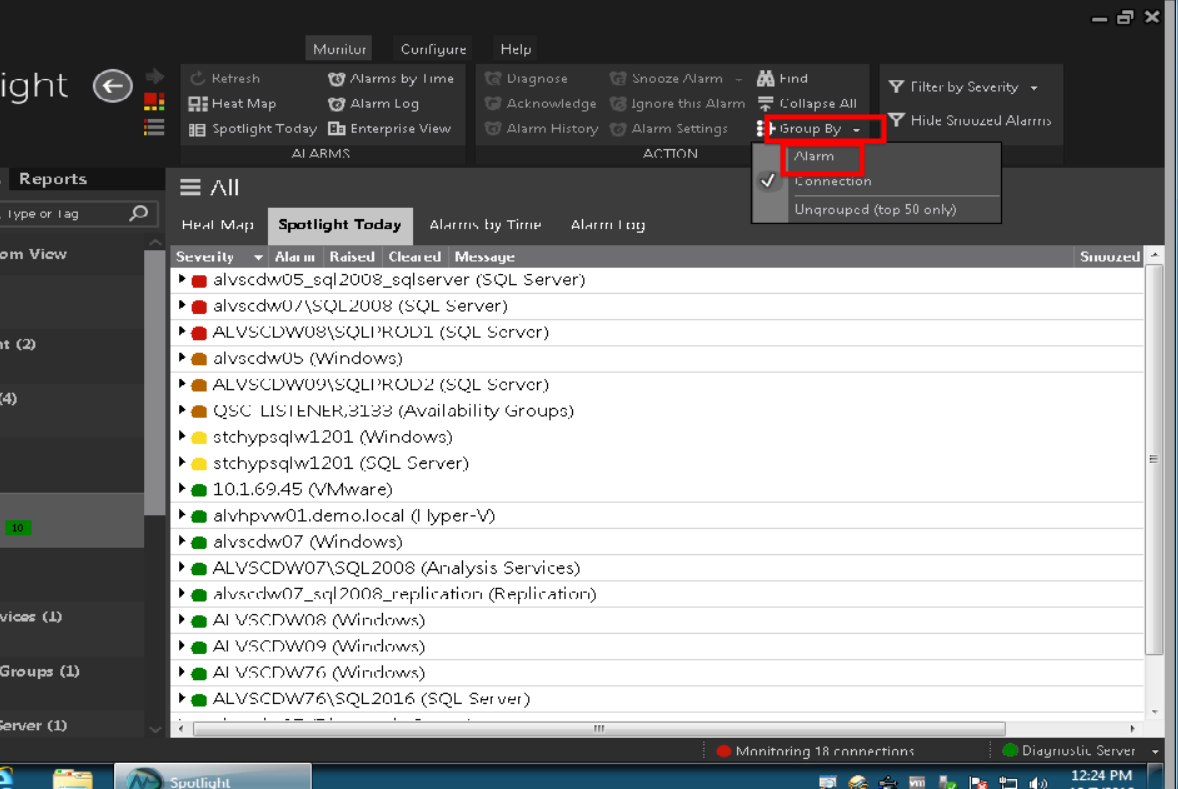
Task: Click the Reports sidebar header
Action: click(53, 179)
